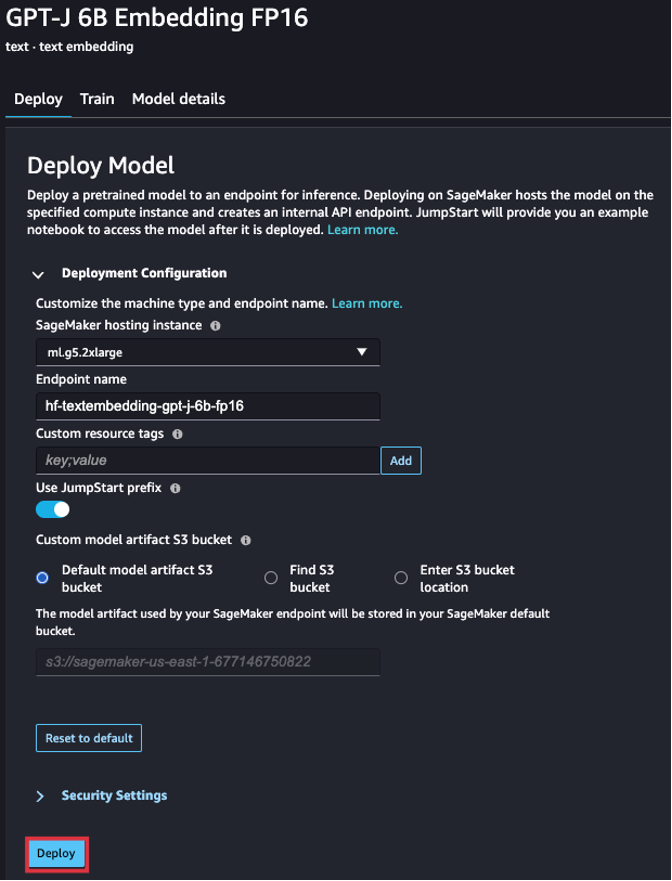Switch to the Deploy tab

(38, 99)
